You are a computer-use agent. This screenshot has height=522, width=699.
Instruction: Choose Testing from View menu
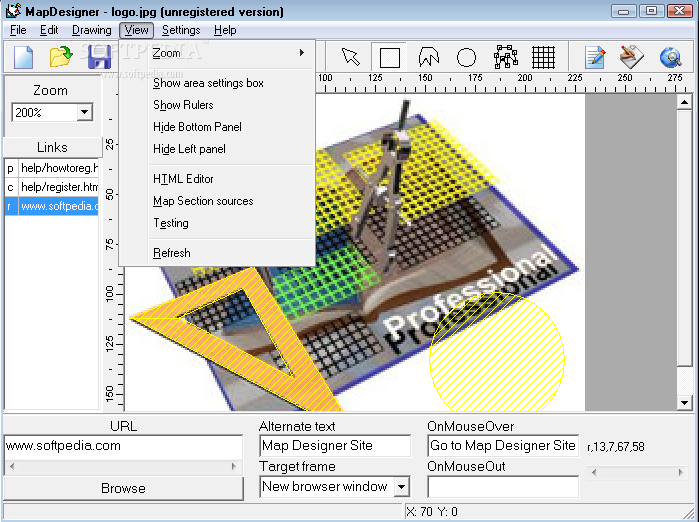point(218,223)
